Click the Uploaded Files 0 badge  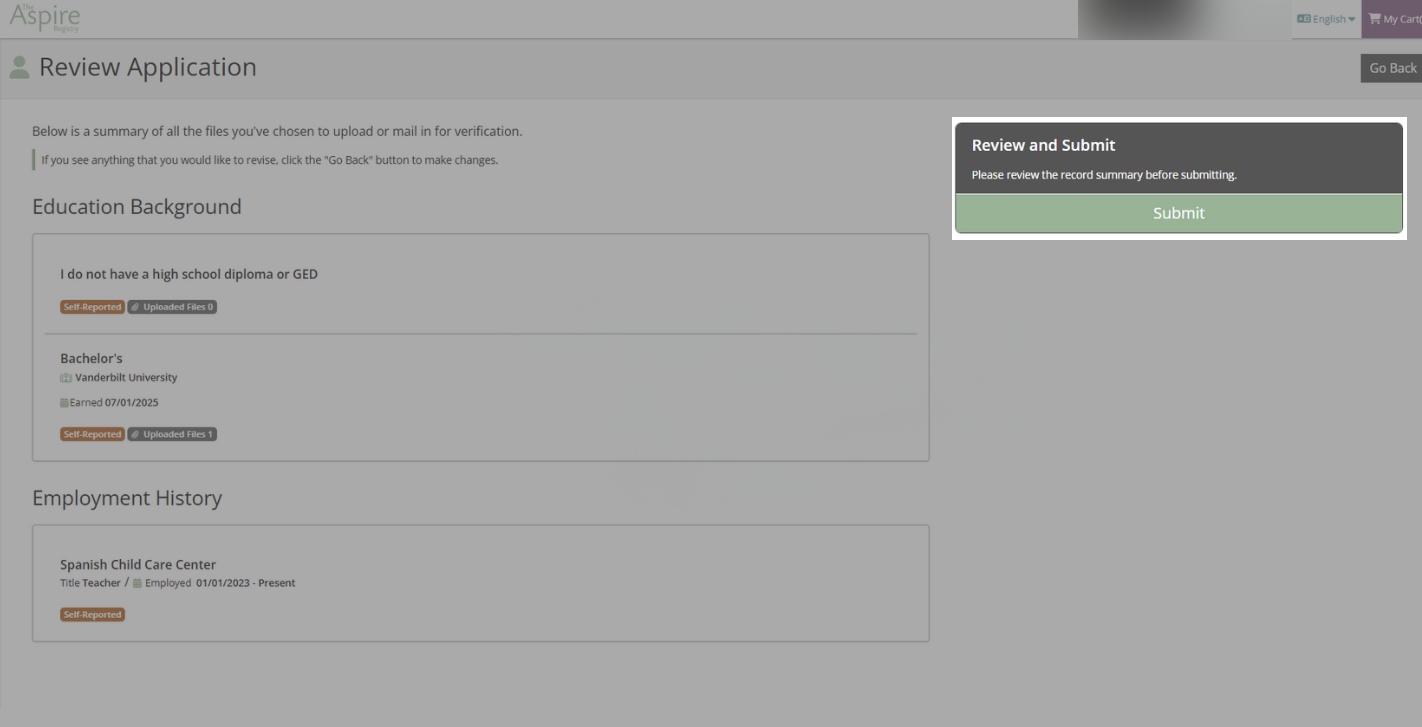click(x=172, y=307)
